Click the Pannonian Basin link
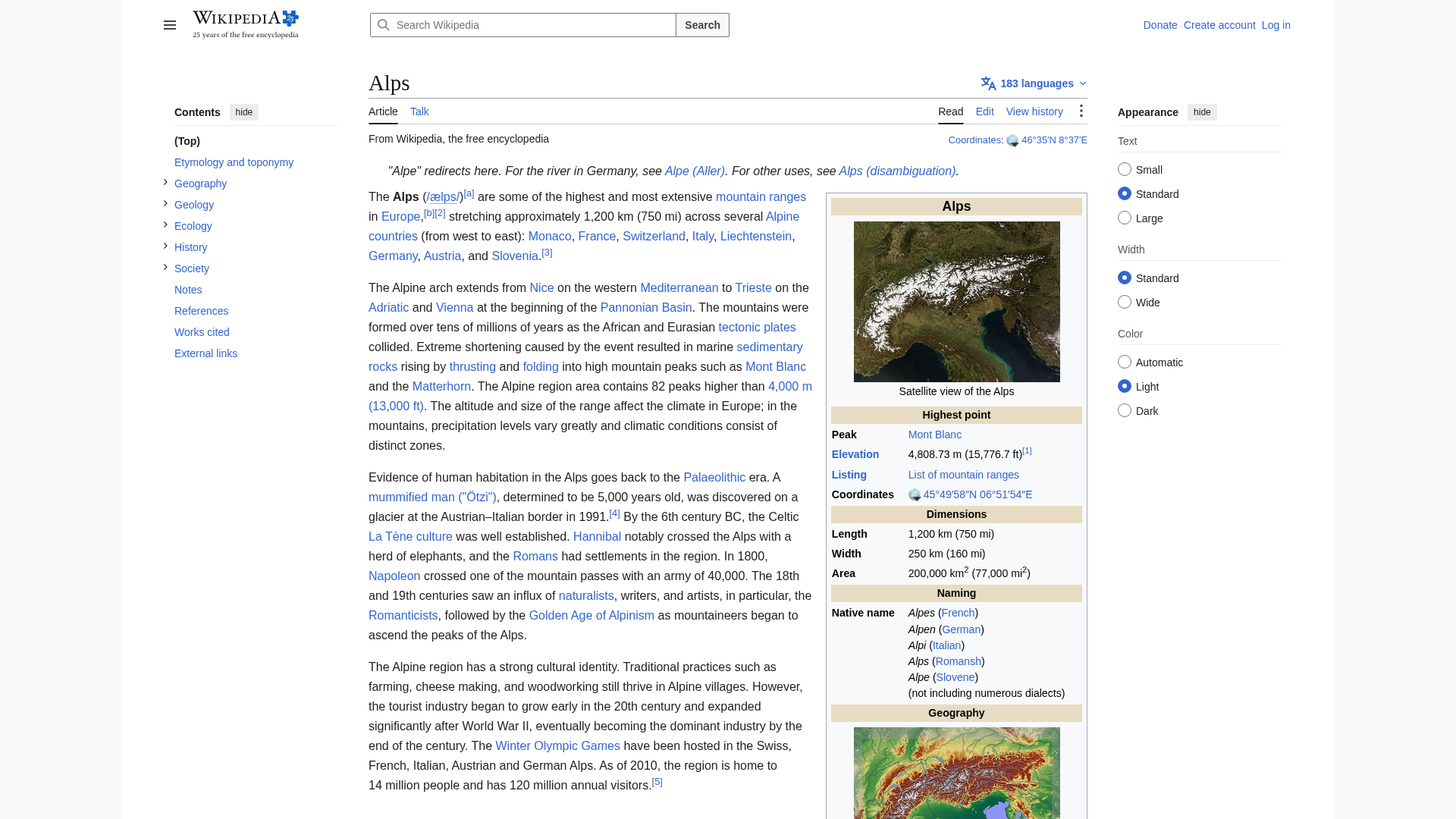This screenshot has height=819, width=1456. click(646, 308)
